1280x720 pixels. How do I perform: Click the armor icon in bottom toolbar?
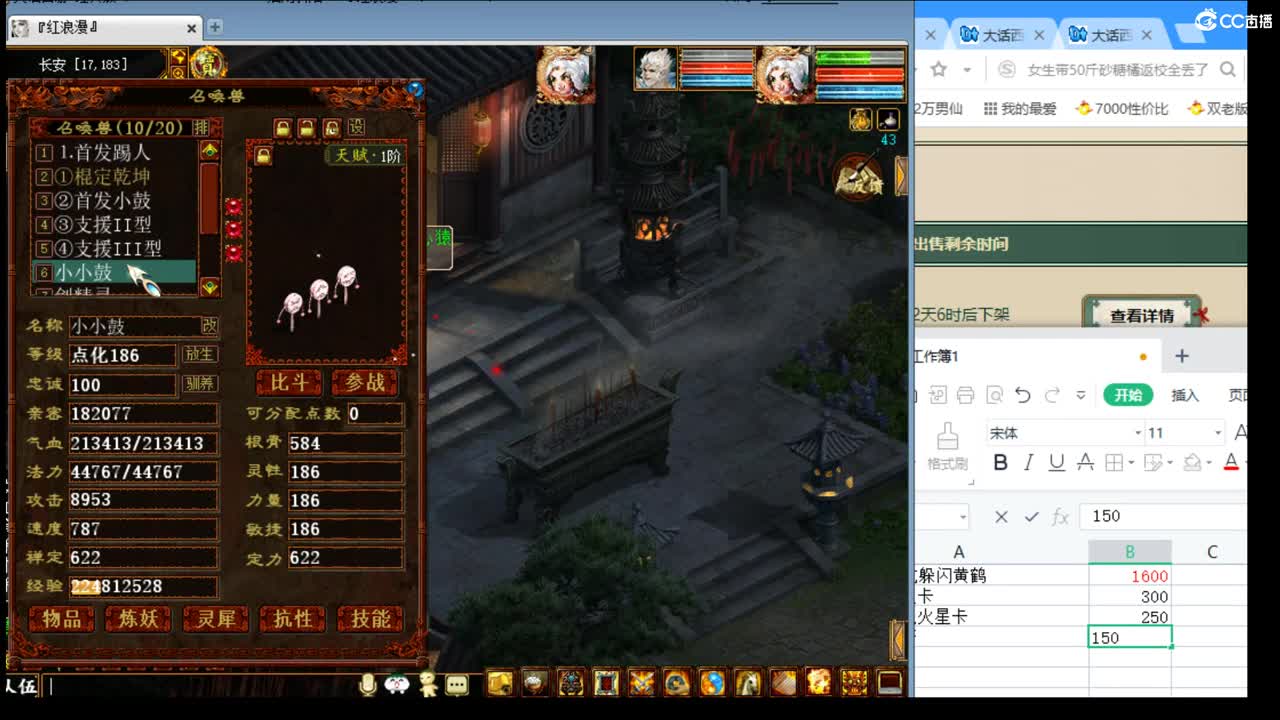pyautogui.click(x=571, y=683)
